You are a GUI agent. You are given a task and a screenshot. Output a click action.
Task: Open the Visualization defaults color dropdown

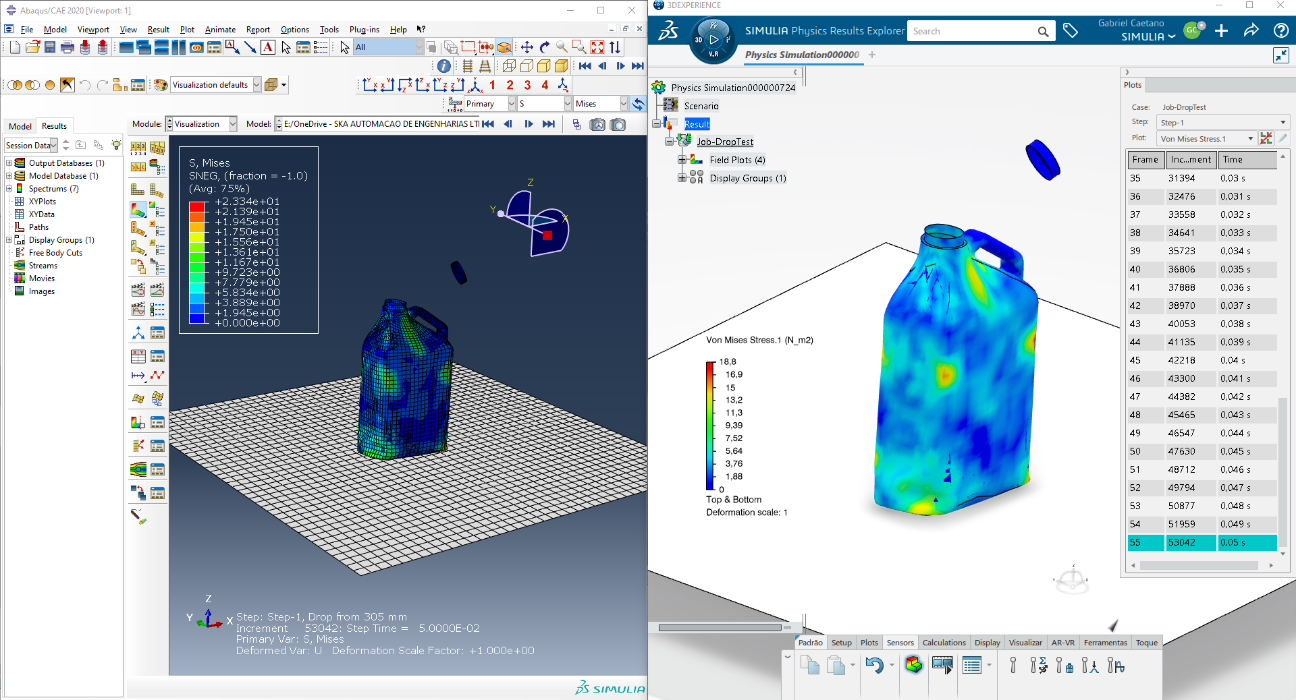(x=256, y=85)
